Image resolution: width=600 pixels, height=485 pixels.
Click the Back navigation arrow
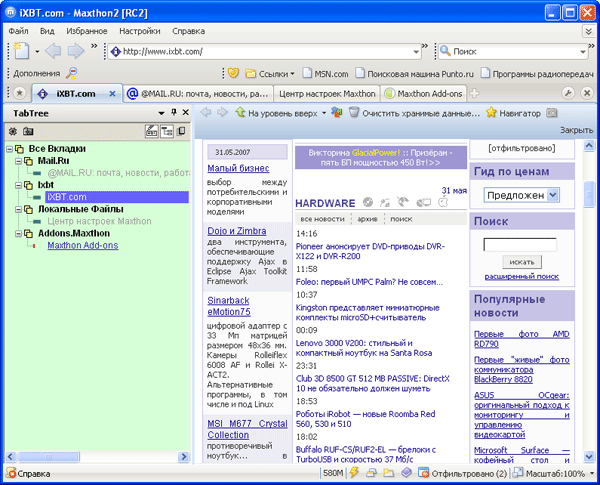point(53,51)
